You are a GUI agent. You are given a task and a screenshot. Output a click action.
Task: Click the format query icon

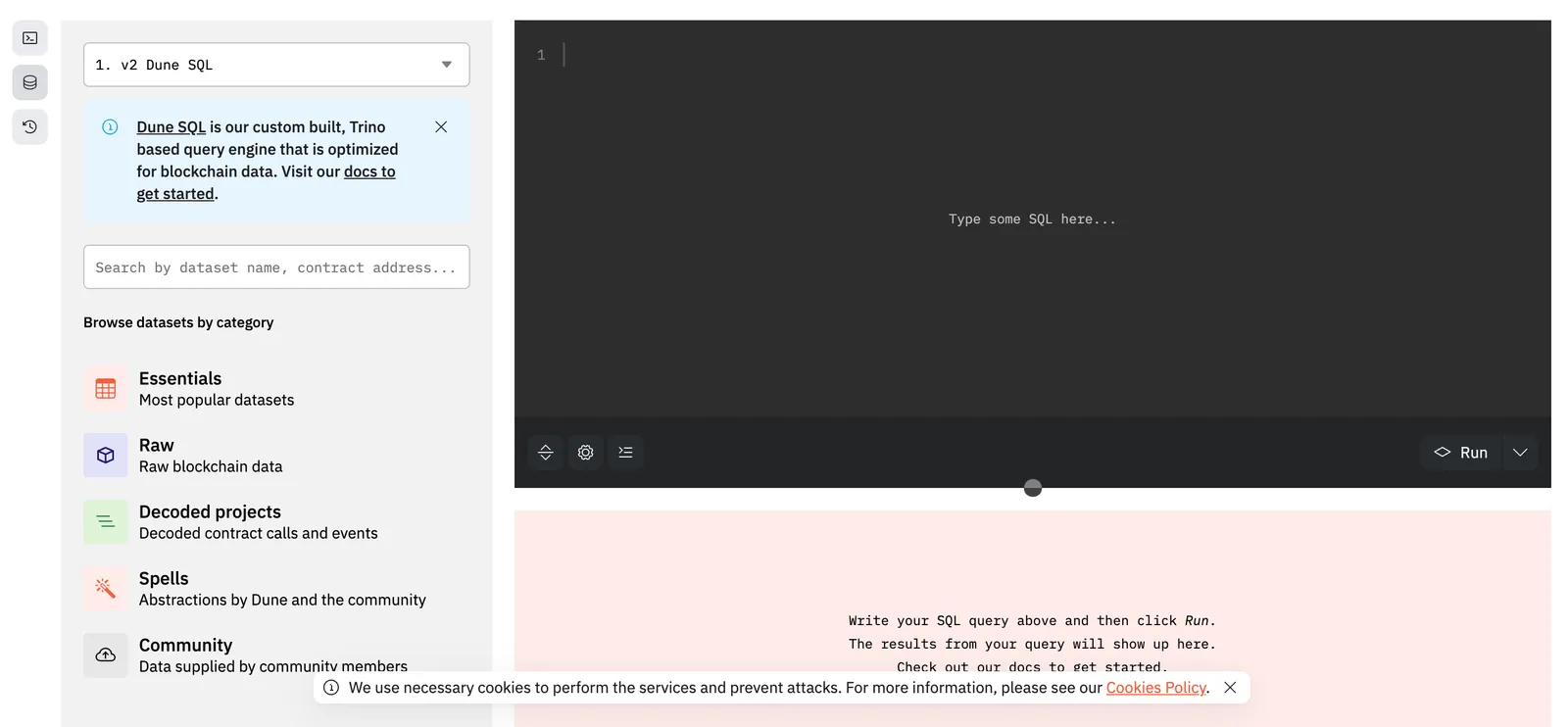click(x=625, y=453)
